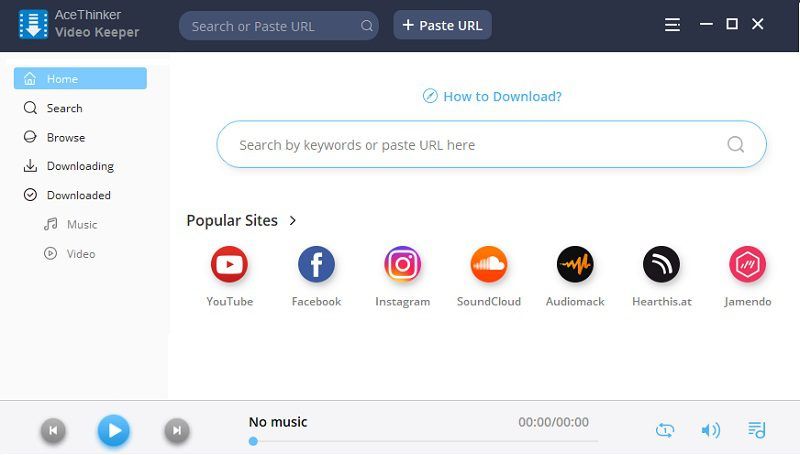This screenshot has width=800, height=455.
Task: Click the search icon in top bar field
Action: [x=366, y=26]
